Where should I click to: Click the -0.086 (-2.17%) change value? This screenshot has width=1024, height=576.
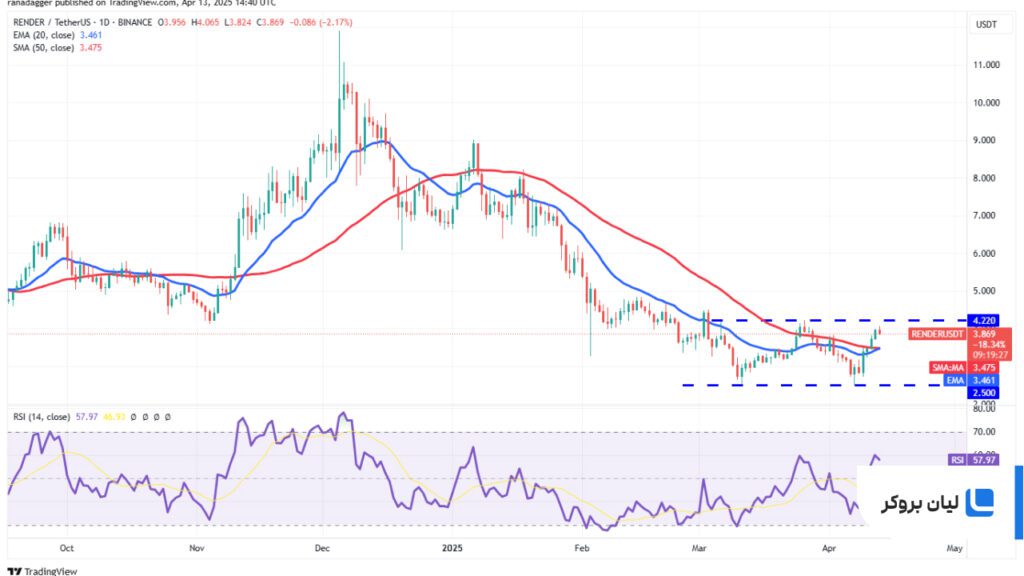pos(321,22)
